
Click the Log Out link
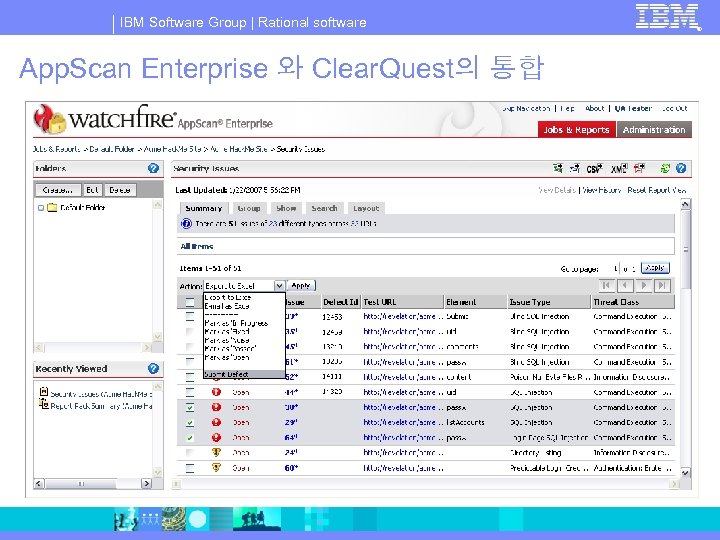pos(675,108)
